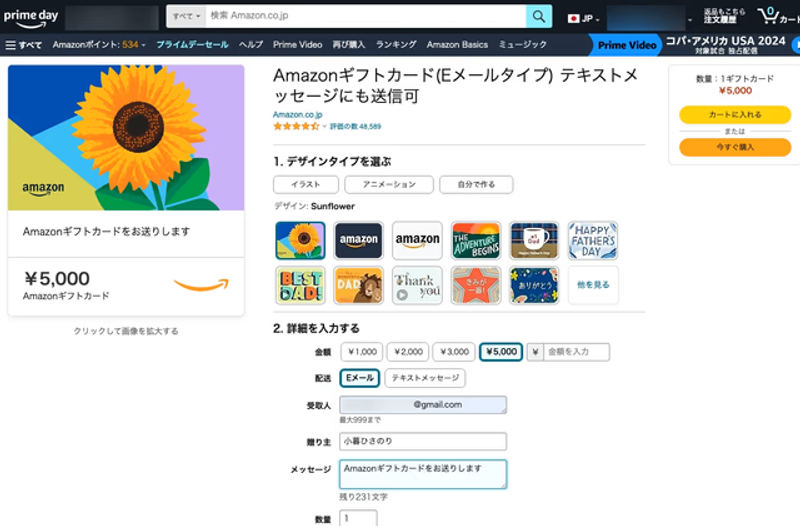This screenshot has width=800, height=526.
Task: Choose the Happy Father's Day design
Action: (x=593, y=241)
